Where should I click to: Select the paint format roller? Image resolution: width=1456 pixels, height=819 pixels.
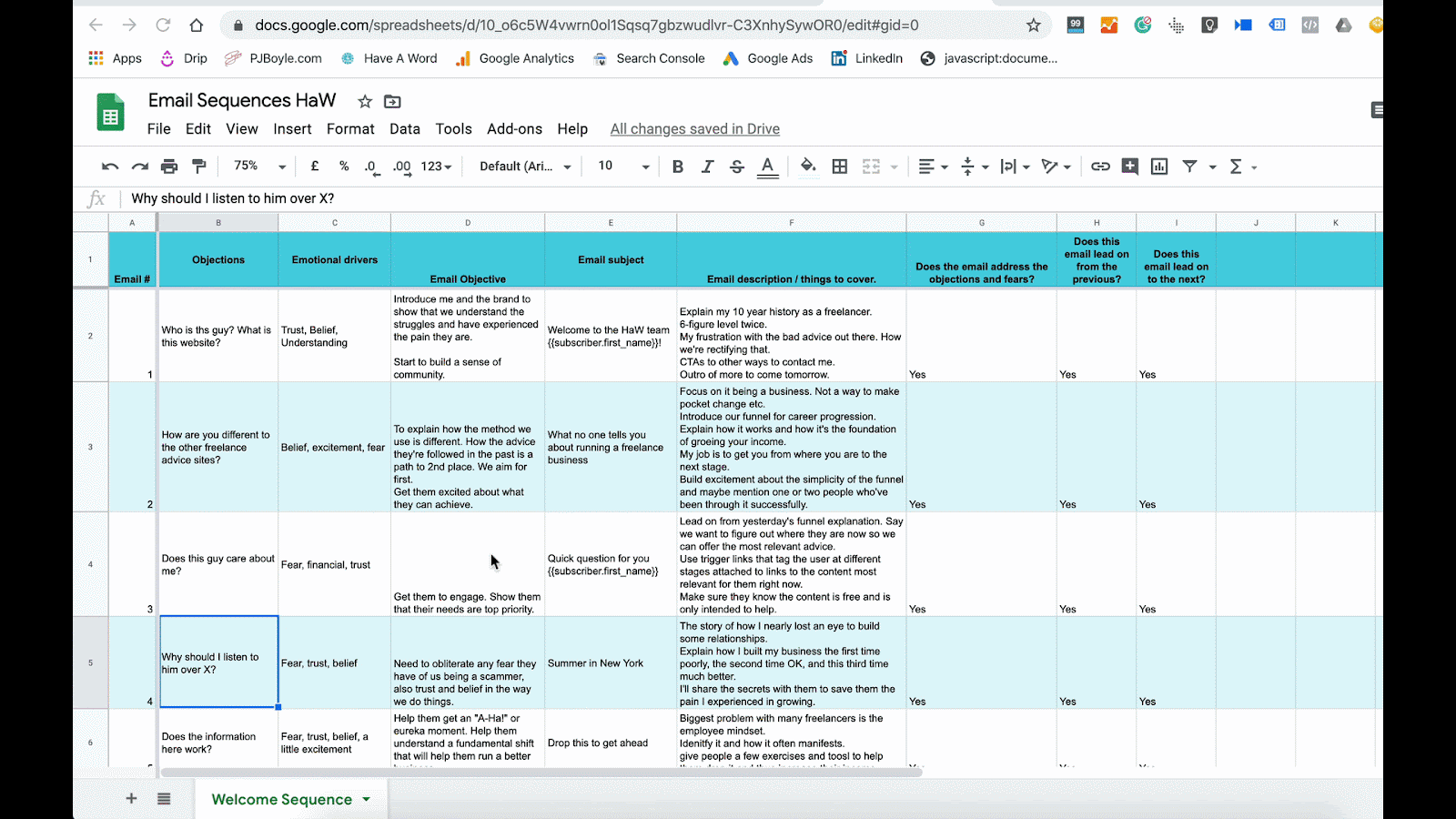coord(199,167)
